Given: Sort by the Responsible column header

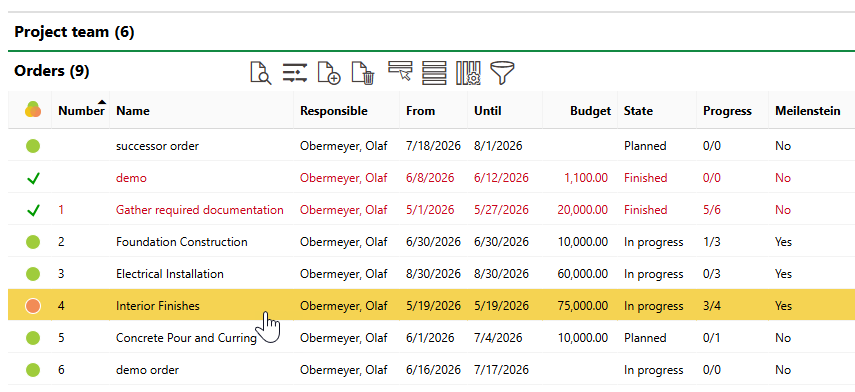Looking at the screenshot, I should (x=334, y=111).
